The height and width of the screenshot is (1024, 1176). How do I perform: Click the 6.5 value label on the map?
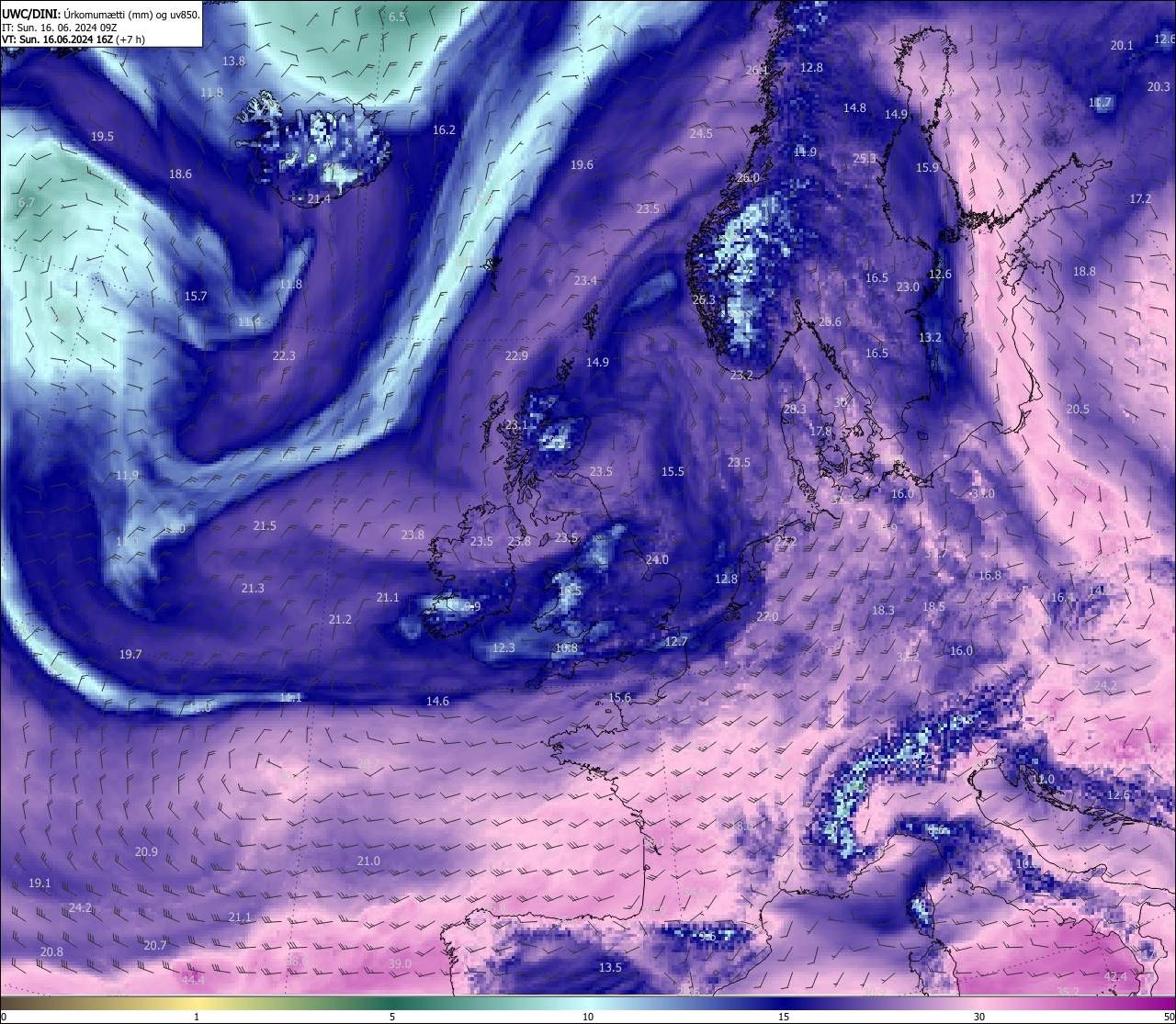coord(397,17)
